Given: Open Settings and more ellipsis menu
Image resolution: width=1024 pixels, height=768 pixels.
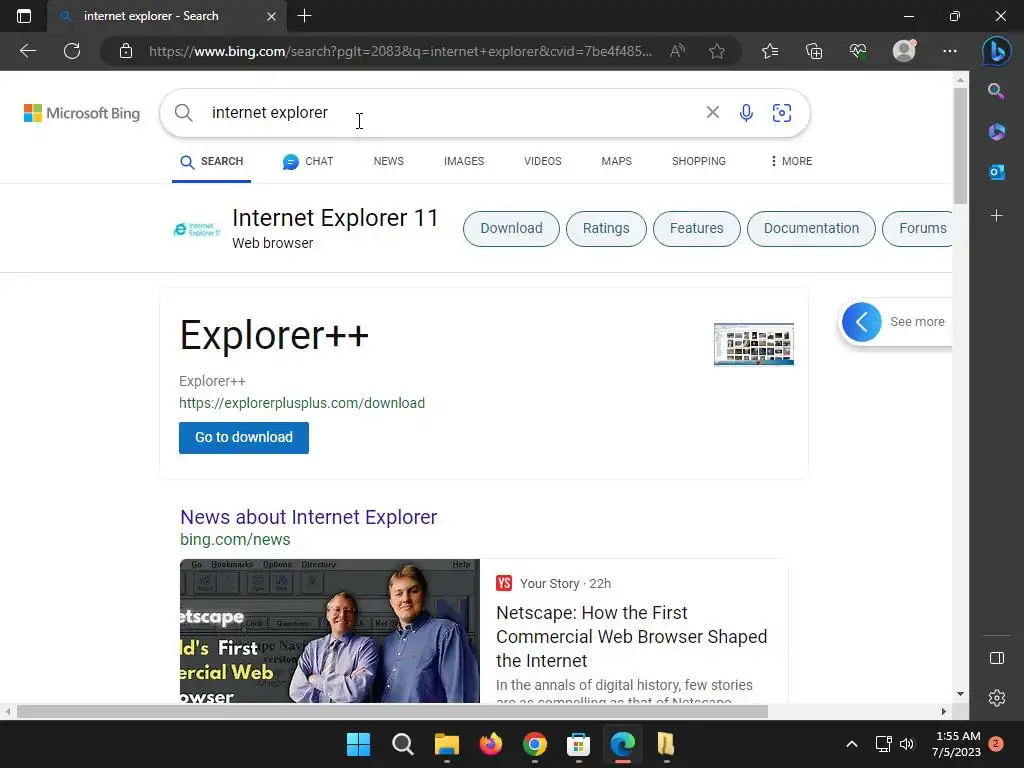Looking at the screenshot, I should coord(950,51).
